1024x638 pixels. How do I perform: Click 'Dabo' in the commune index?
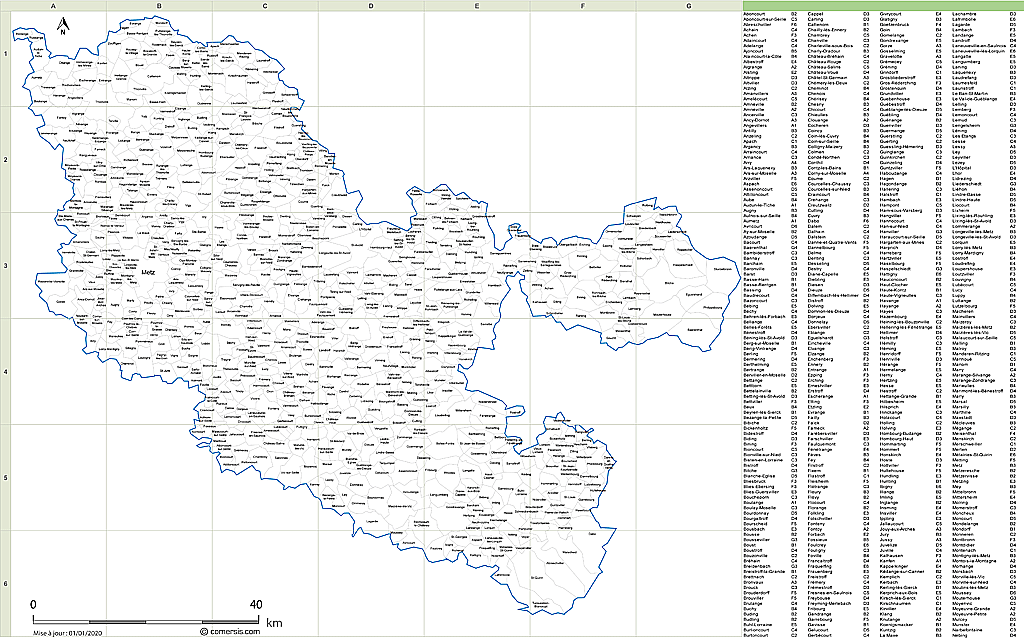point(814,221)
